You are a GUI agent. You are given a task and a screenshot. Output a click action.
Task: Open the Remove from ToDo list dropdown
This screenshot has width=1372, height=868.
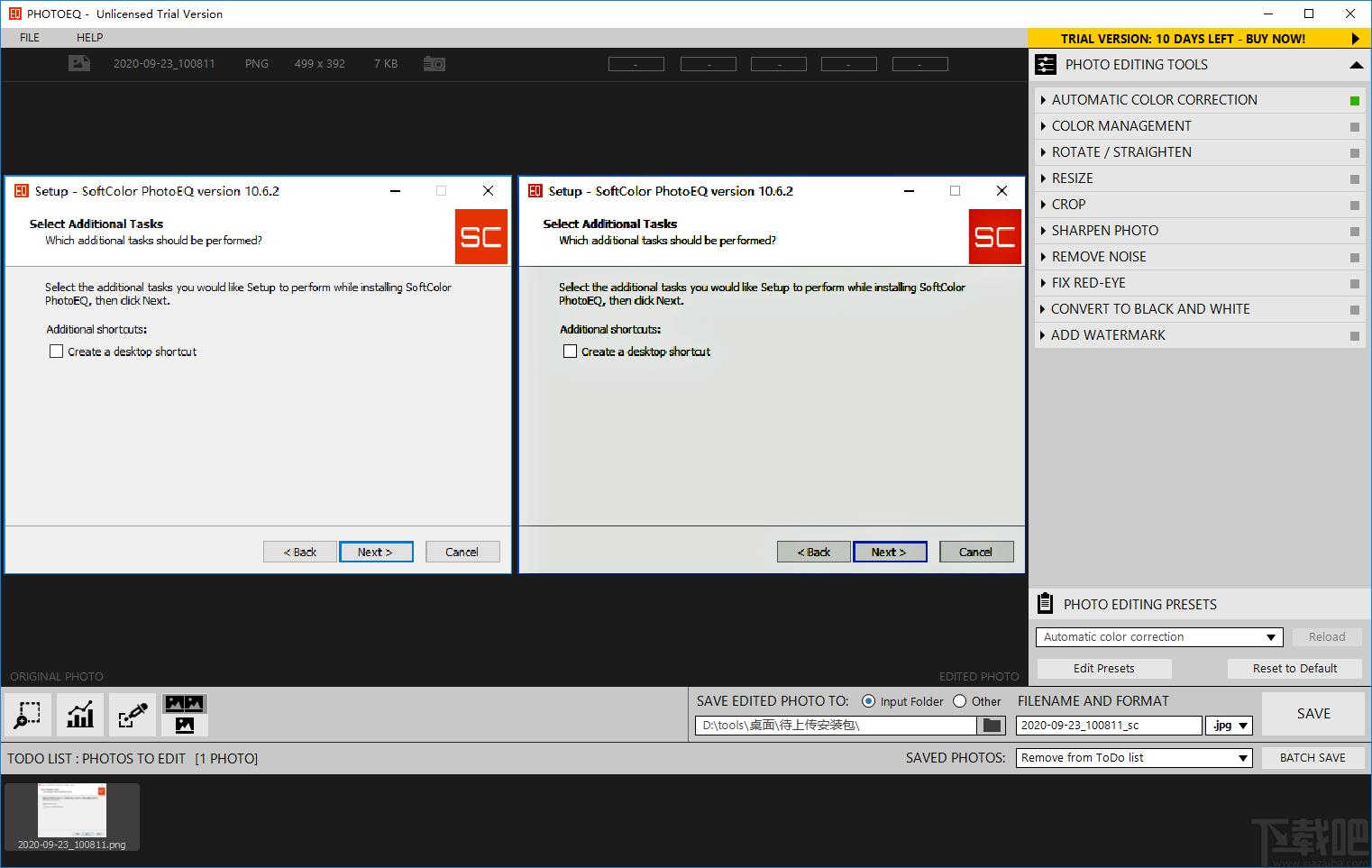click(1134, 758)
